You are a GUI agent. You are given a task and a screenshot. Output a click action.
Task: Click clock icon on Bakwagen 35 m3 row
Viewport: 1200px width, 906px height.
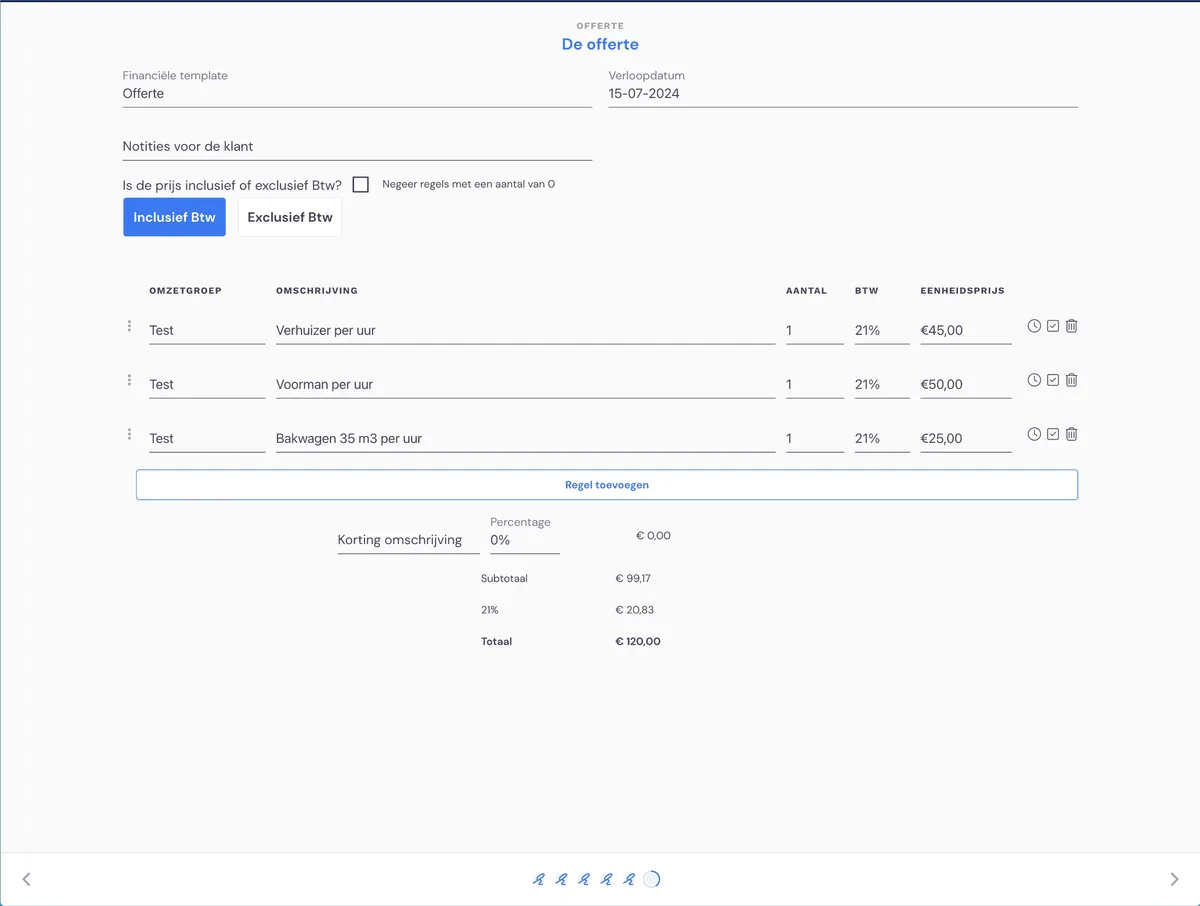click(1034, 434)
